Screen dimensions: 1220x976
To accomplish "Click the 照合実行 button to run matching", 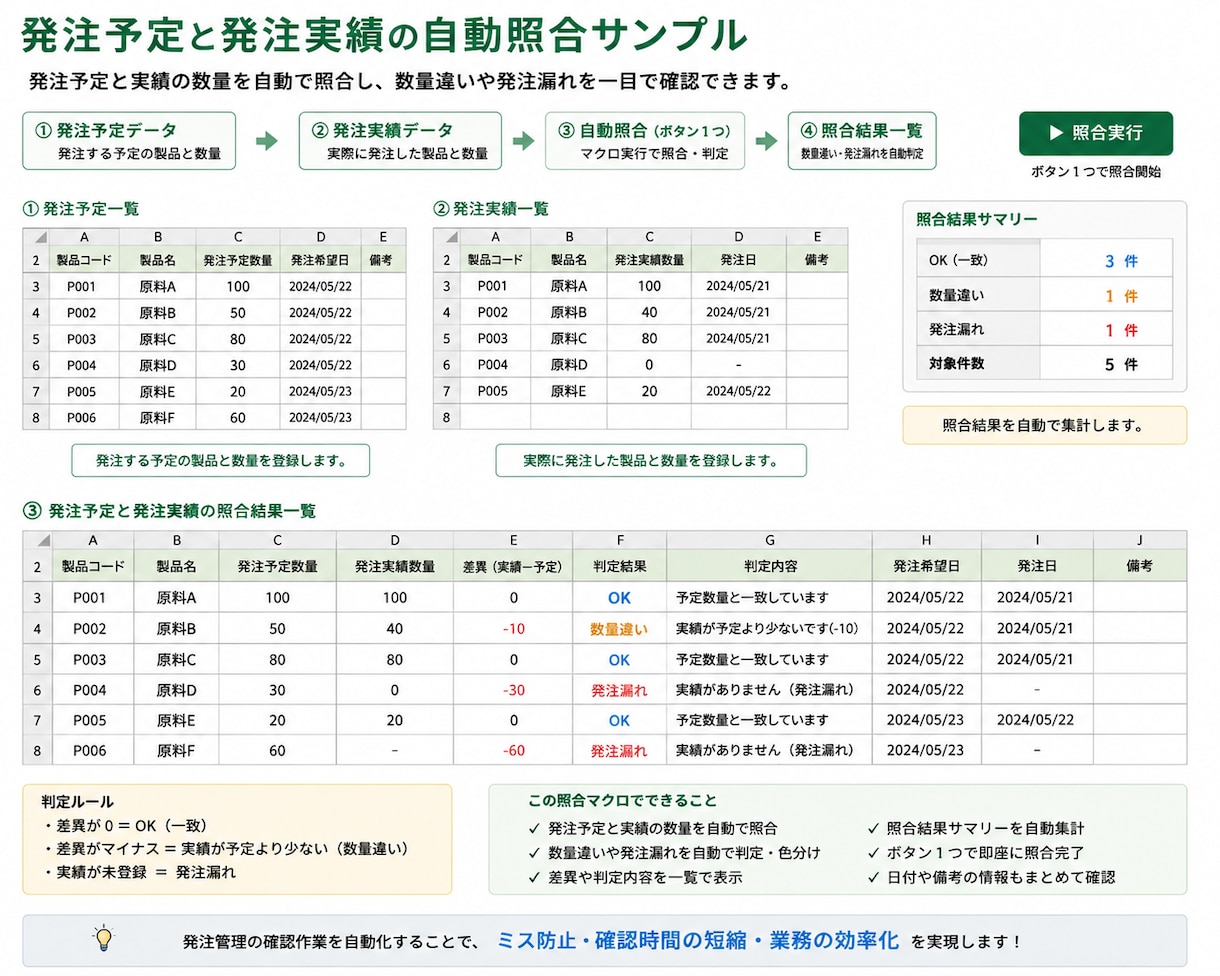I will coord(1095,133).
